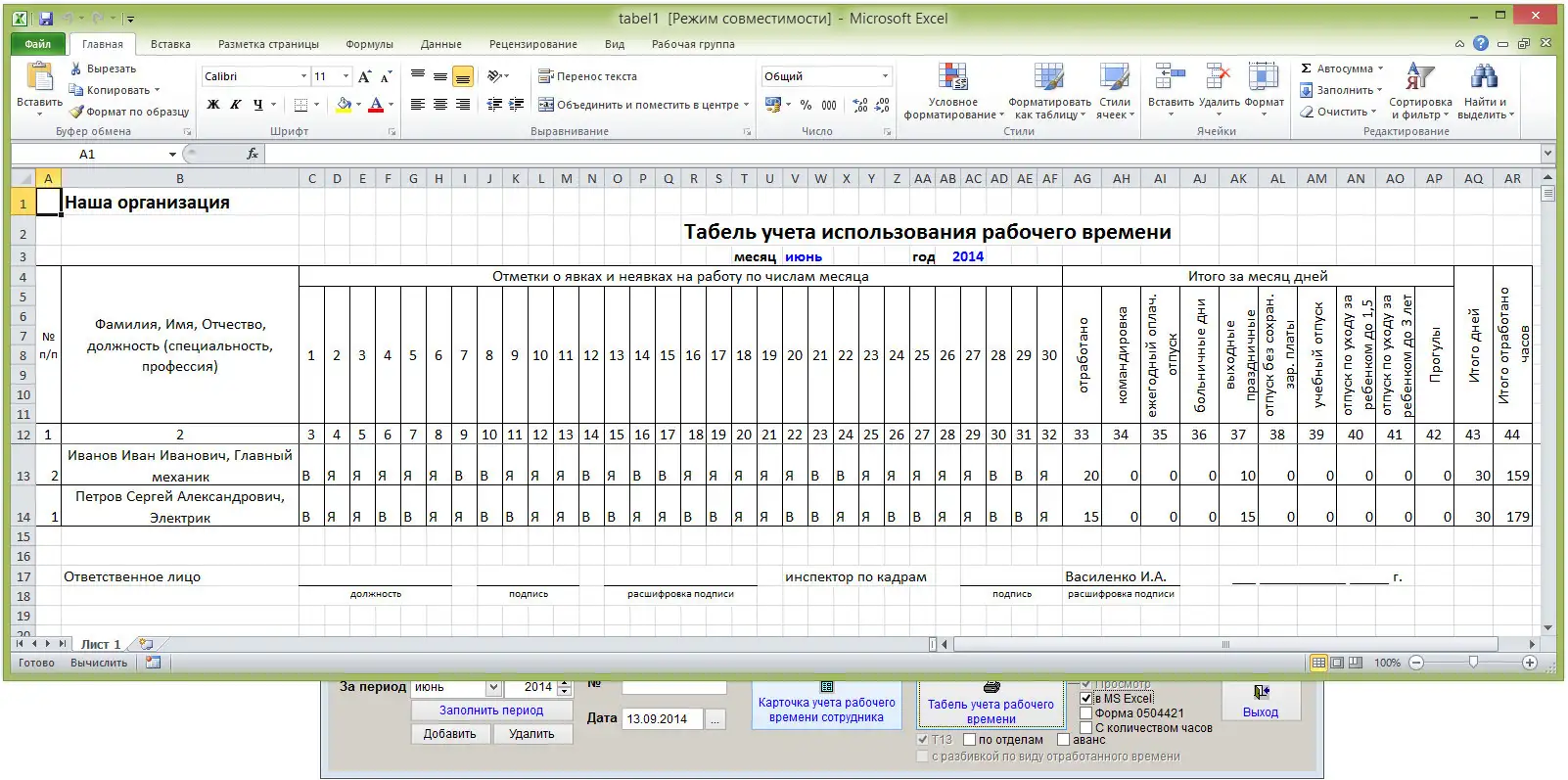The height and width of the screenshot is (780, 1568).
Task: Click the Format Painter brush icon
Action: coord(76,112)
